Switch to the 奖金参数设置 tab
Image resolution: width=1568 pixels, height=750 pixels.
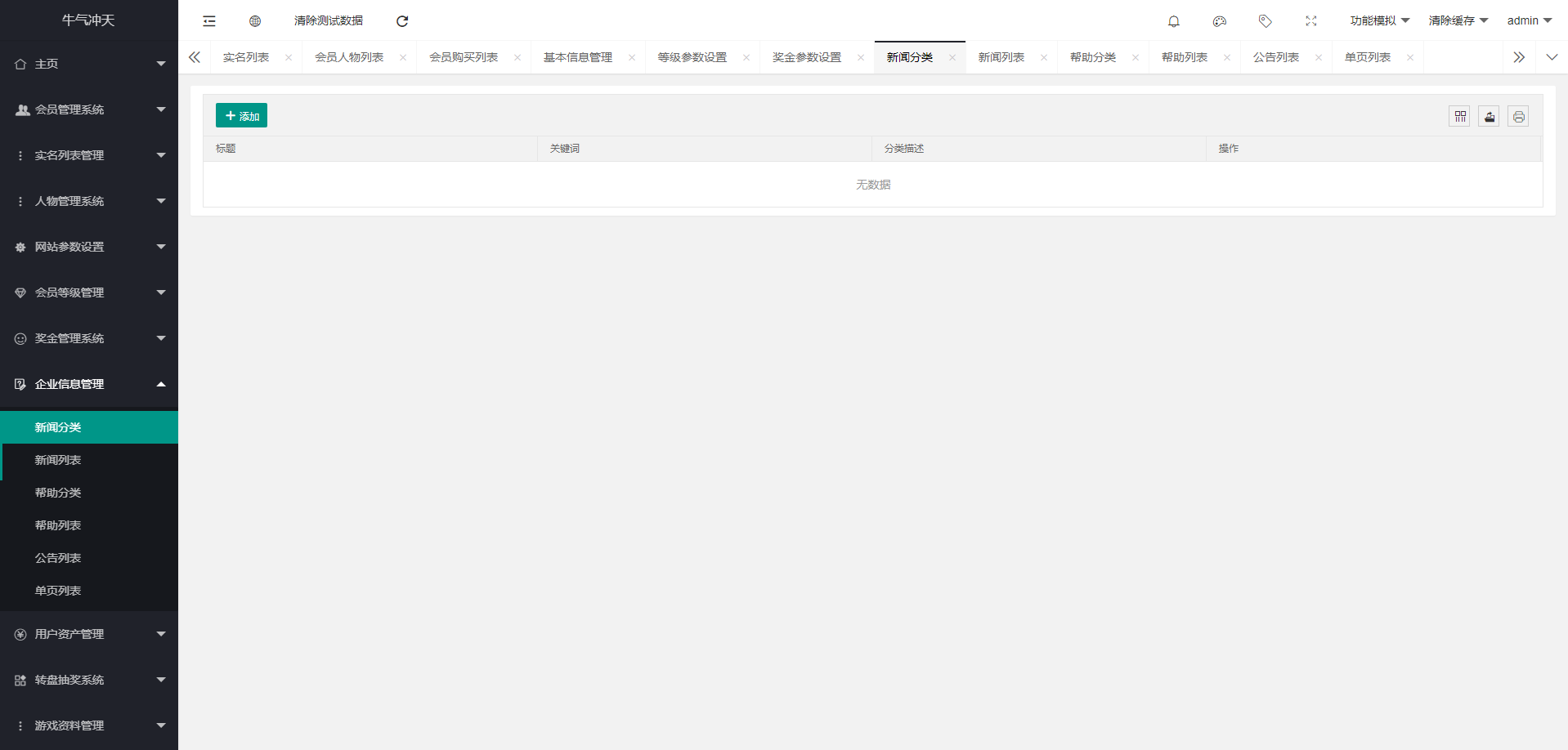tap(808, 57)
